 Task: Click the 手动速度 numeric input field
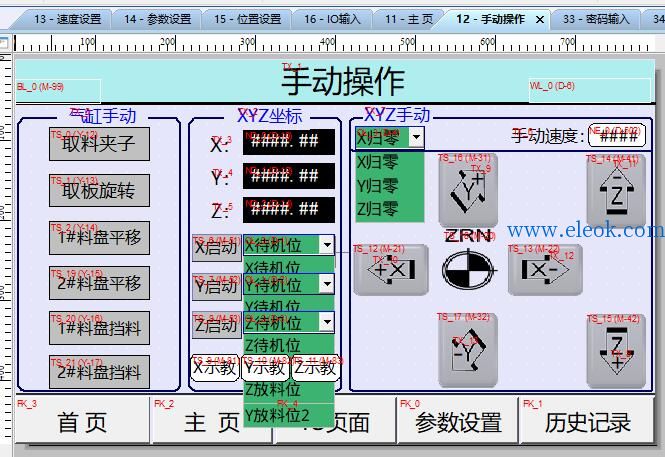pos(617,136)
